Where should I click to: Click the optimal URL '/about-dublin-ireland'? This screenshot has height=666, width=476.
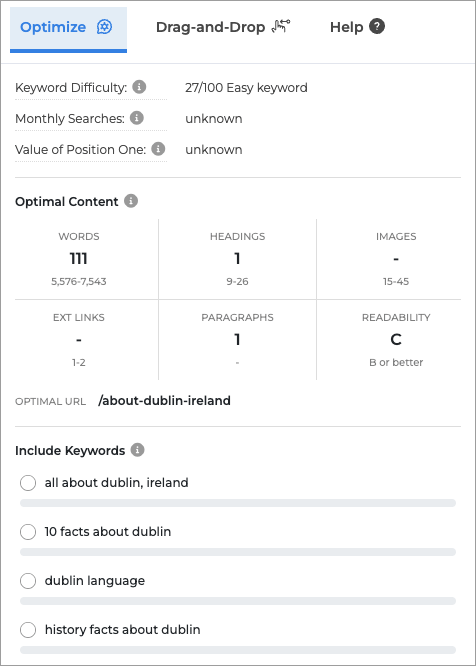[164, 401]
